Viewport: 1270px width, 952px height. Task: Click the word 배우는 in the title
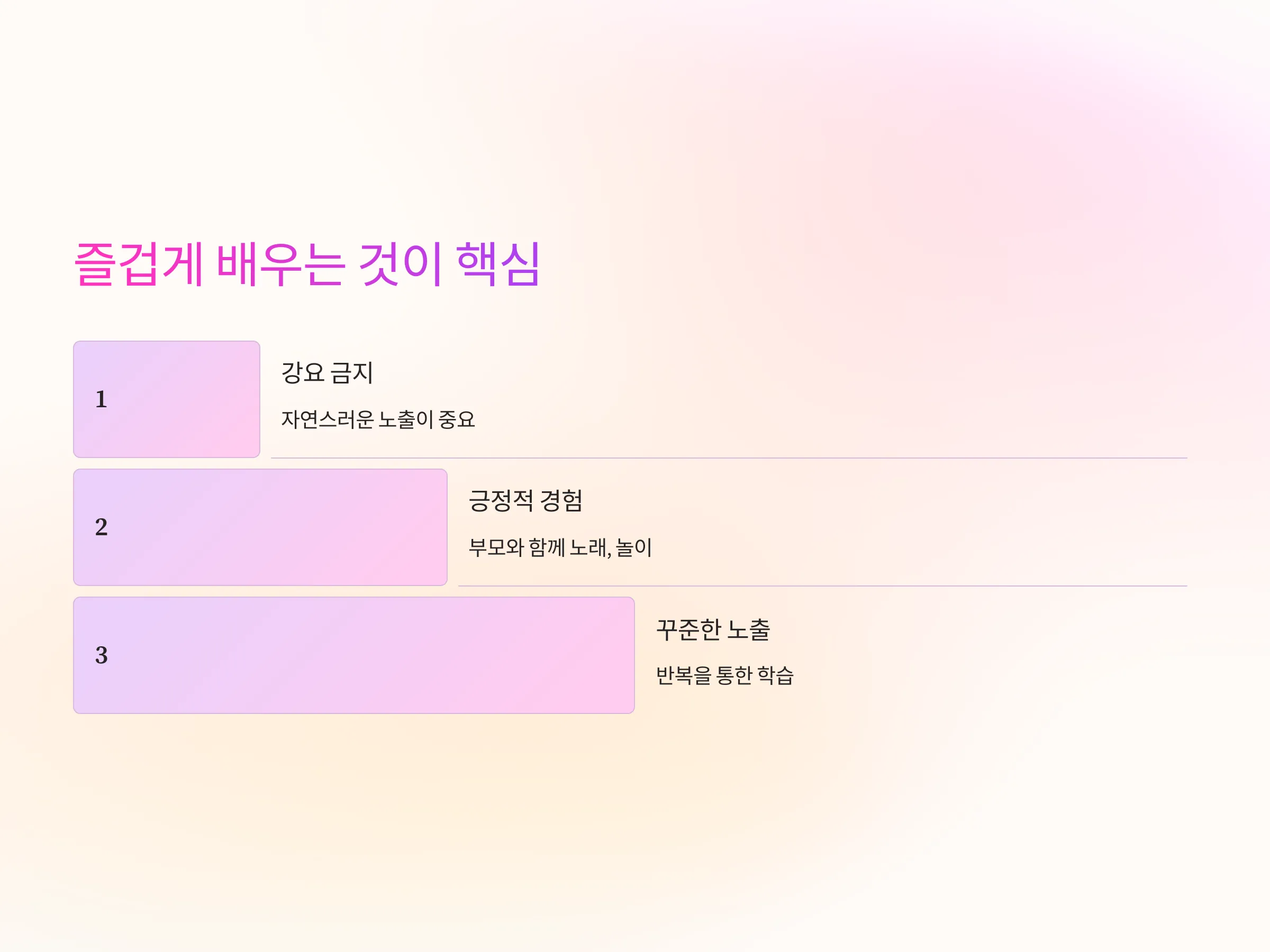(x=281, y=264)
